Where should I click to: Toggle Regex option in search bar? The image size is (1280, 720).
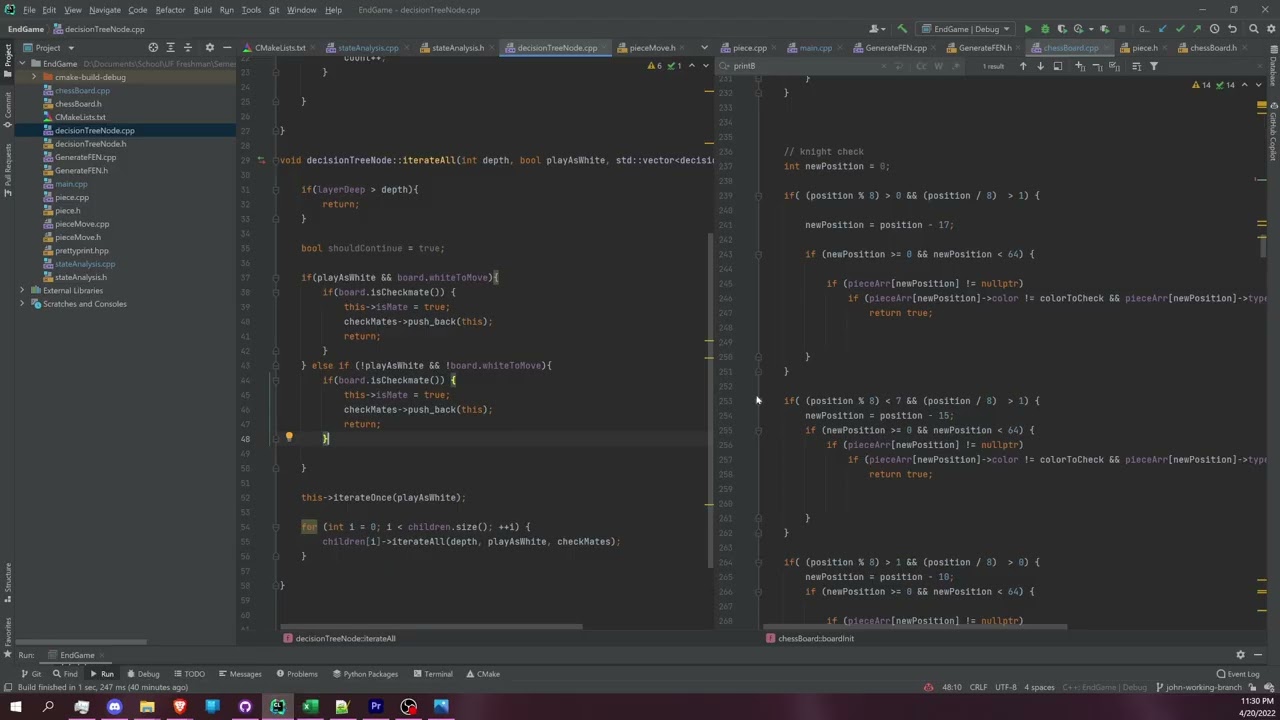point(956,66)
